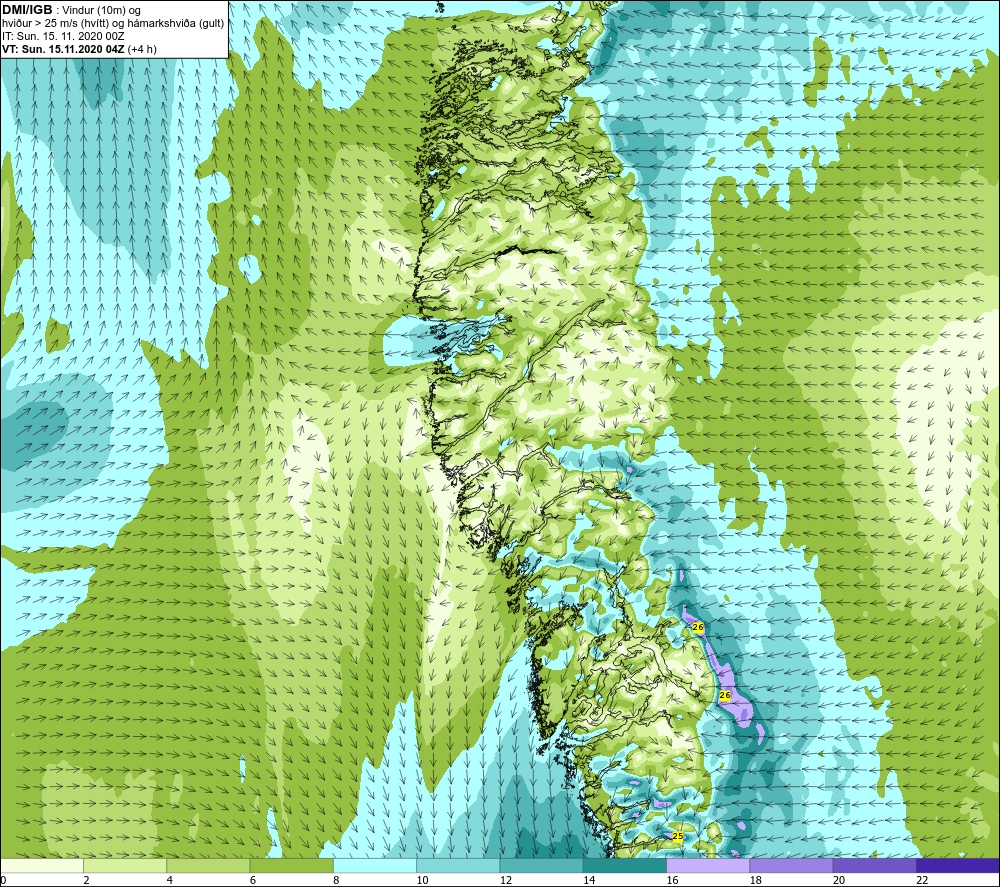Click the violet 18–20 m/s legend swatch
Viewport: 1000px width, 887px height.
click(x=791, y=866)
